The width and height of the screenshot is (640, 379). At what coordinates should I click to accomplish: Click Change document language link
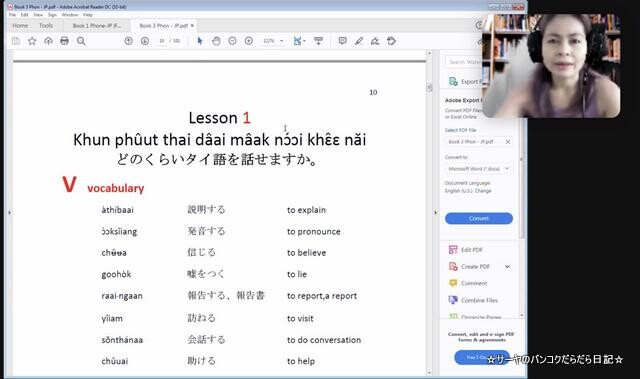483,191
